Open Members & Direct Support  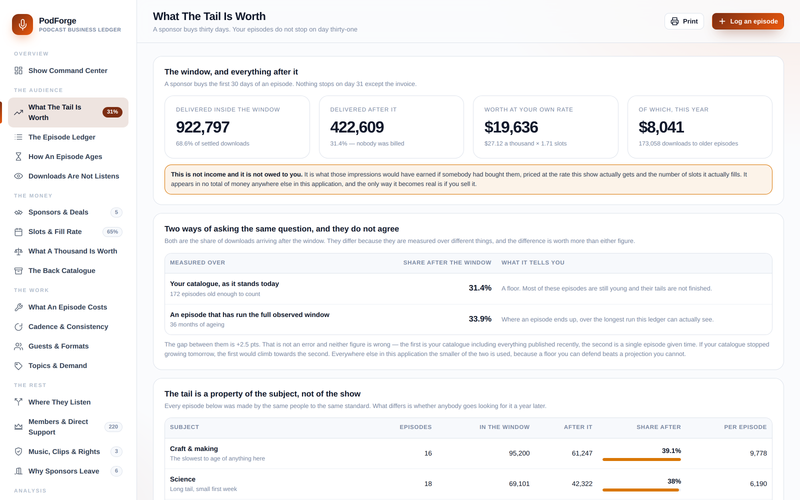[68, 427]
